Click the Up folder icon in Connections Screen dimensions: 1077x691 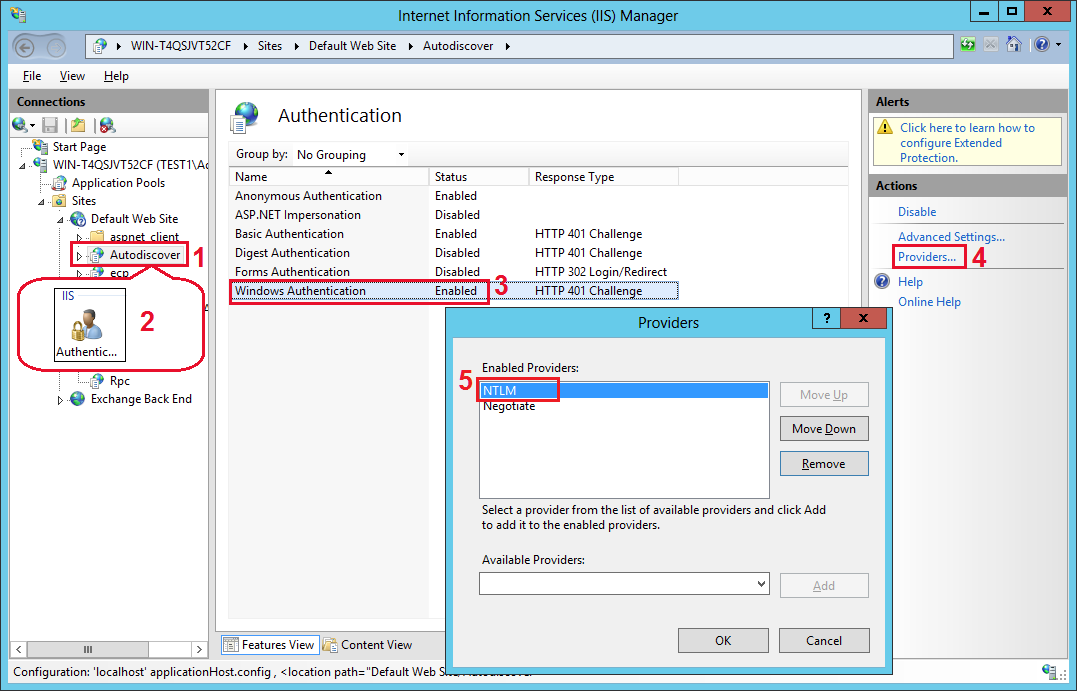(78, 125)
